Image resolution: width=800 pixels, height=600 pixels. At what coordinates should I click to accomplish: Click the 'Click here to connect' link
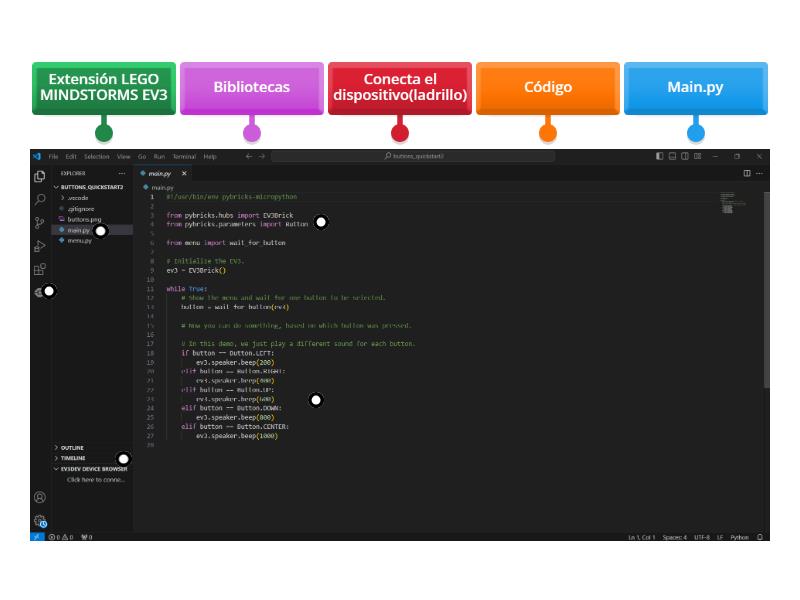tap(96, 479)
